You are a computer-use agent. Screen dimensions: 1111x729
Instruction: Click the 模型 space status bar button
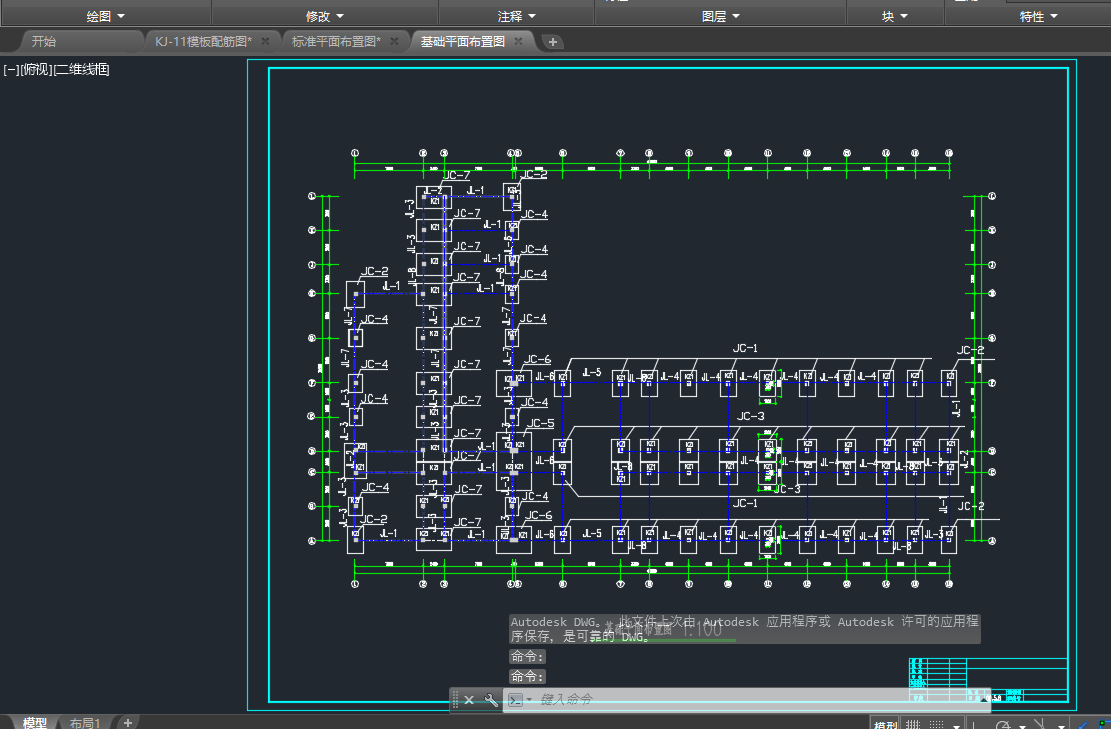(x=886, y=724)
